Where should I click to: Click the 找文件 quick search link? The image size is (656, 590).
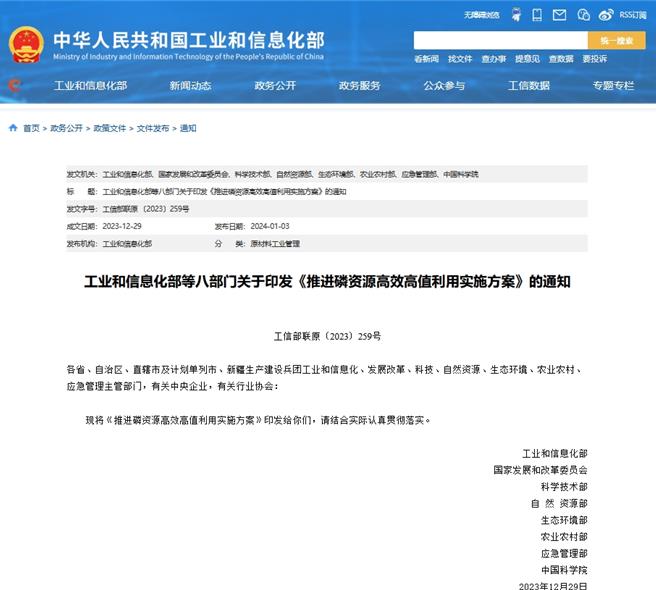[460, 59]
